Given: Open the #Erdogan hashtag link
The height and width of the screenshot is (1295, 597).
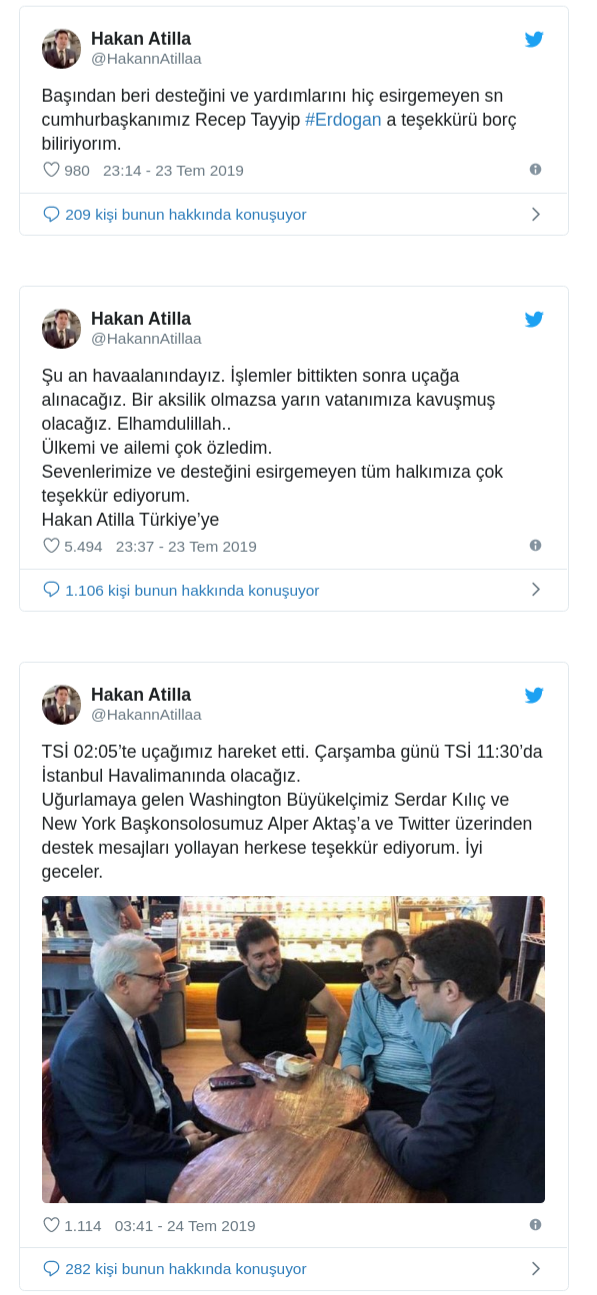Looking at the screenshot, I should (343, 120).
